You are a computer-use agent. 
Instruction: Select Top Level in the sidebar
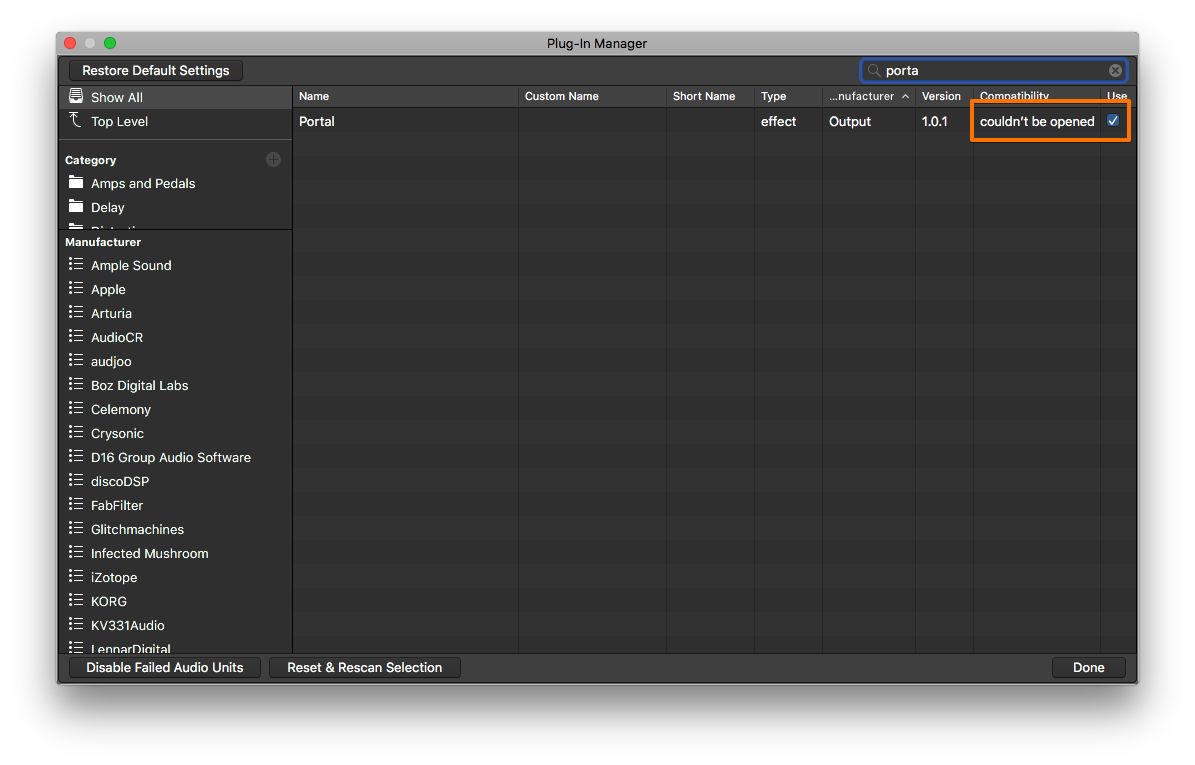coord(176,121)
